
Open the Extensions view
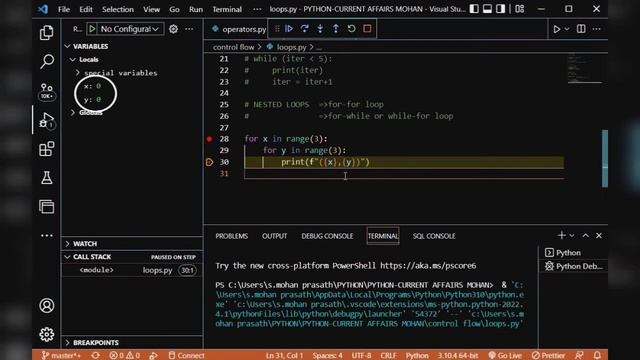(47, 149)
